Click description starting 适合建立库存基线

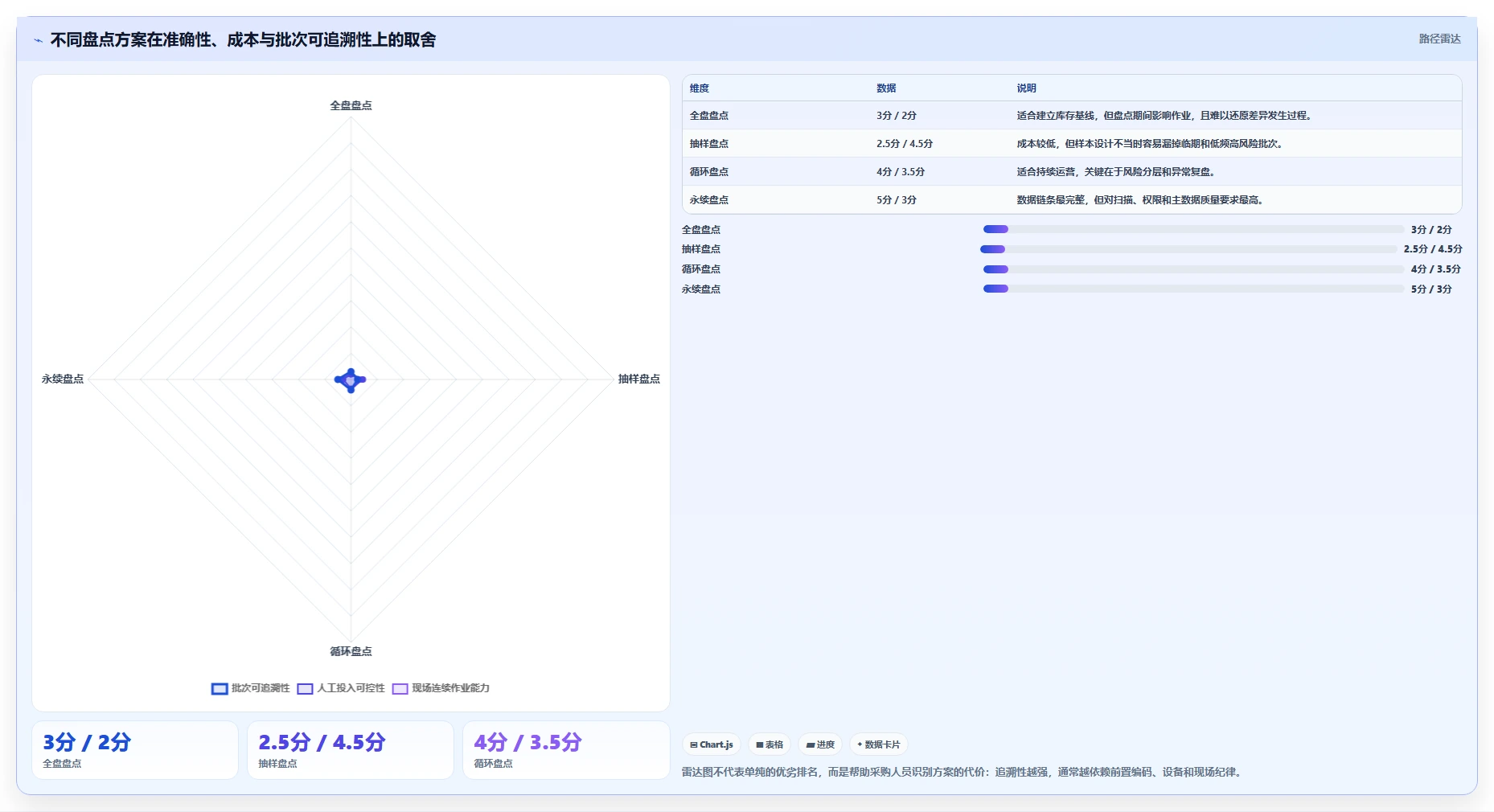pyautogui.click(x=1165, y=116)
